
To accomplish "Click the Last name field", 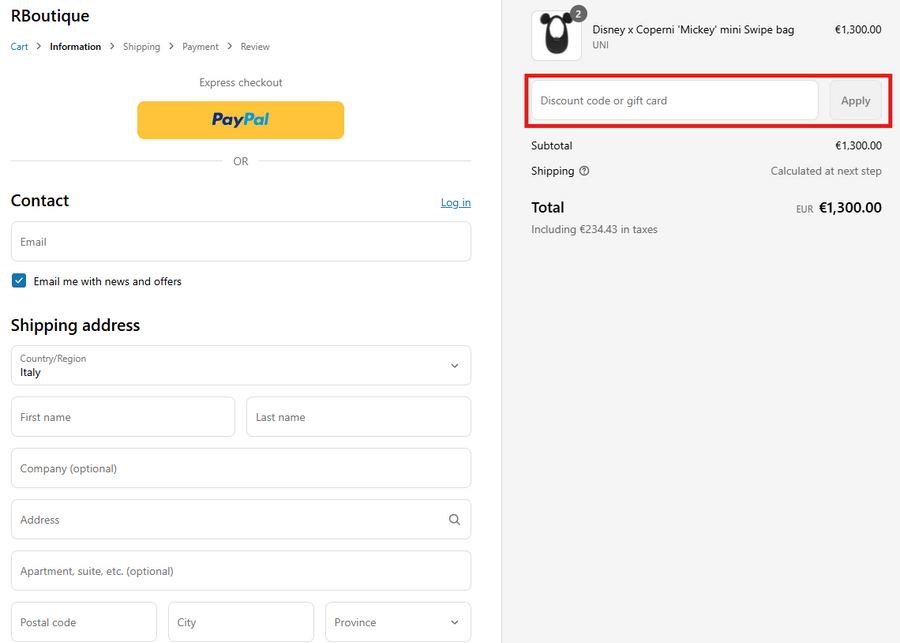I will [x=358, y=417].
